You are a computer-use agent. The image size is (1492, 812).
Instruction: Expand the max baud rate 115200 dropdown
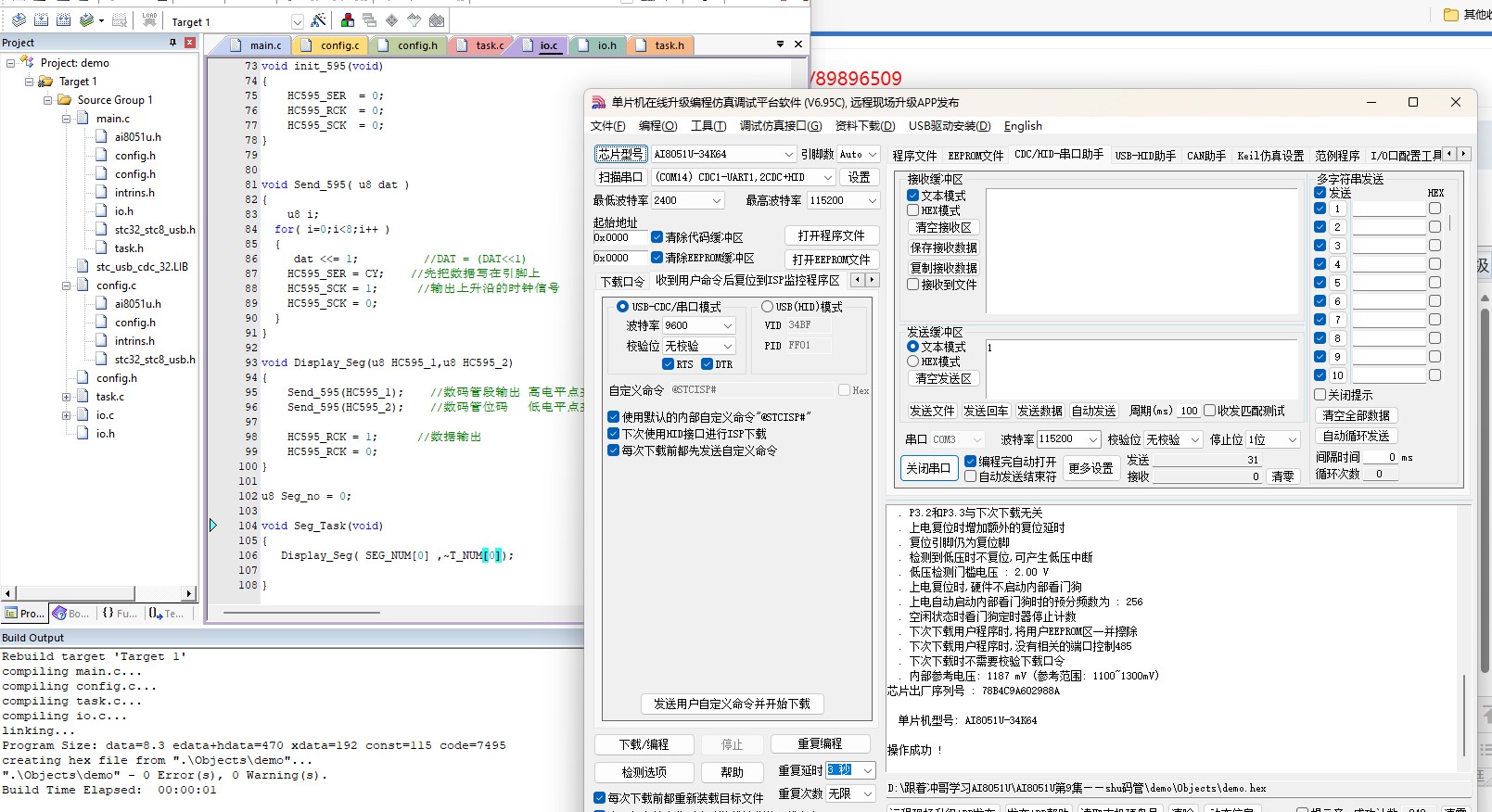click(x=872, y=200)
